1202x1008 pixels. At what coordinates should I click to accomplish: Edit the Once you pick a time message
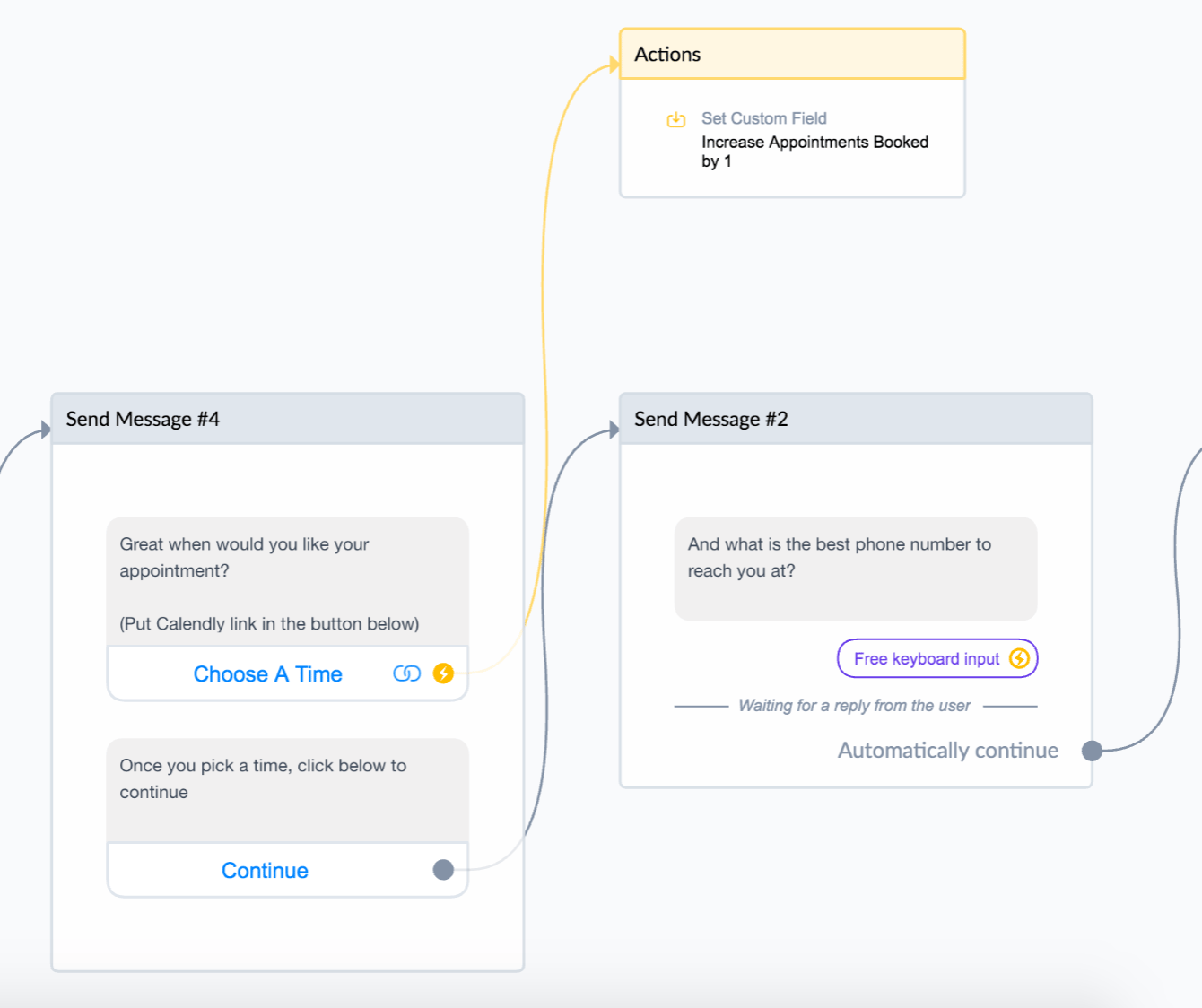(x=288, y=791)
